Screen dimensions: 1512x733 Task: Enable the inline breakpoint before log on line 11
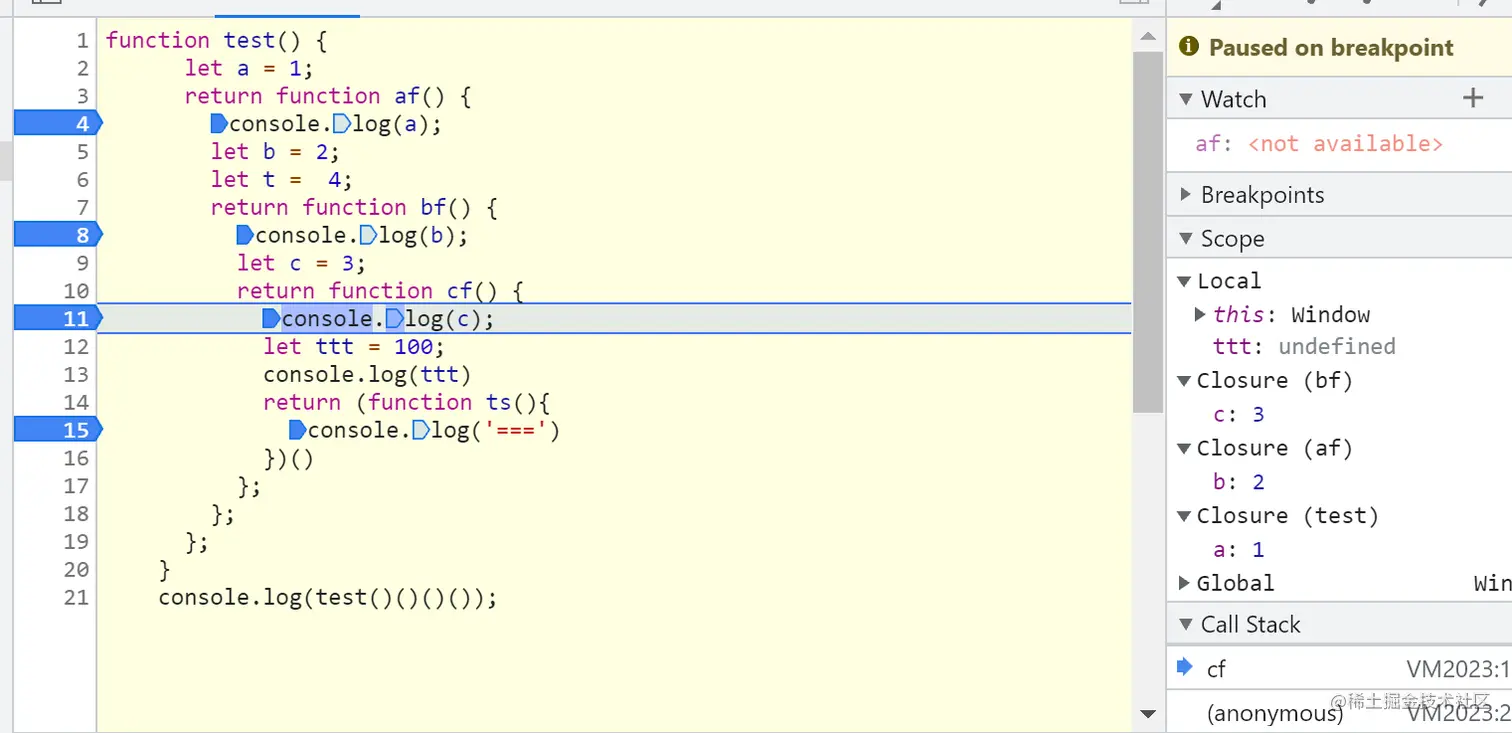point(394,319)
